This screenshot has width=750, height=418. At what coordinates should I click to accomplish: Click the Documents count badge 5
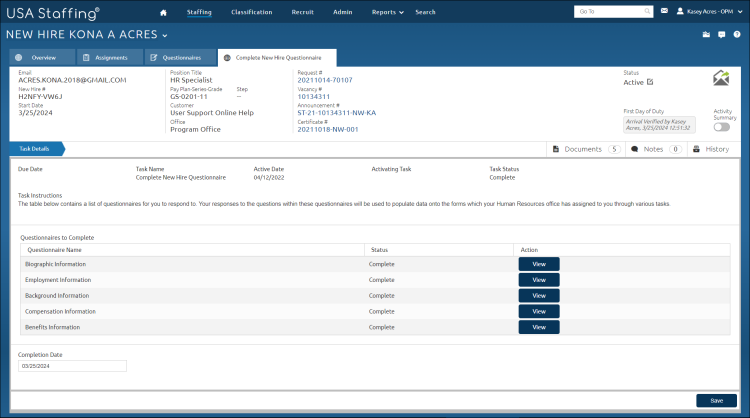click(x=614, y=149)
